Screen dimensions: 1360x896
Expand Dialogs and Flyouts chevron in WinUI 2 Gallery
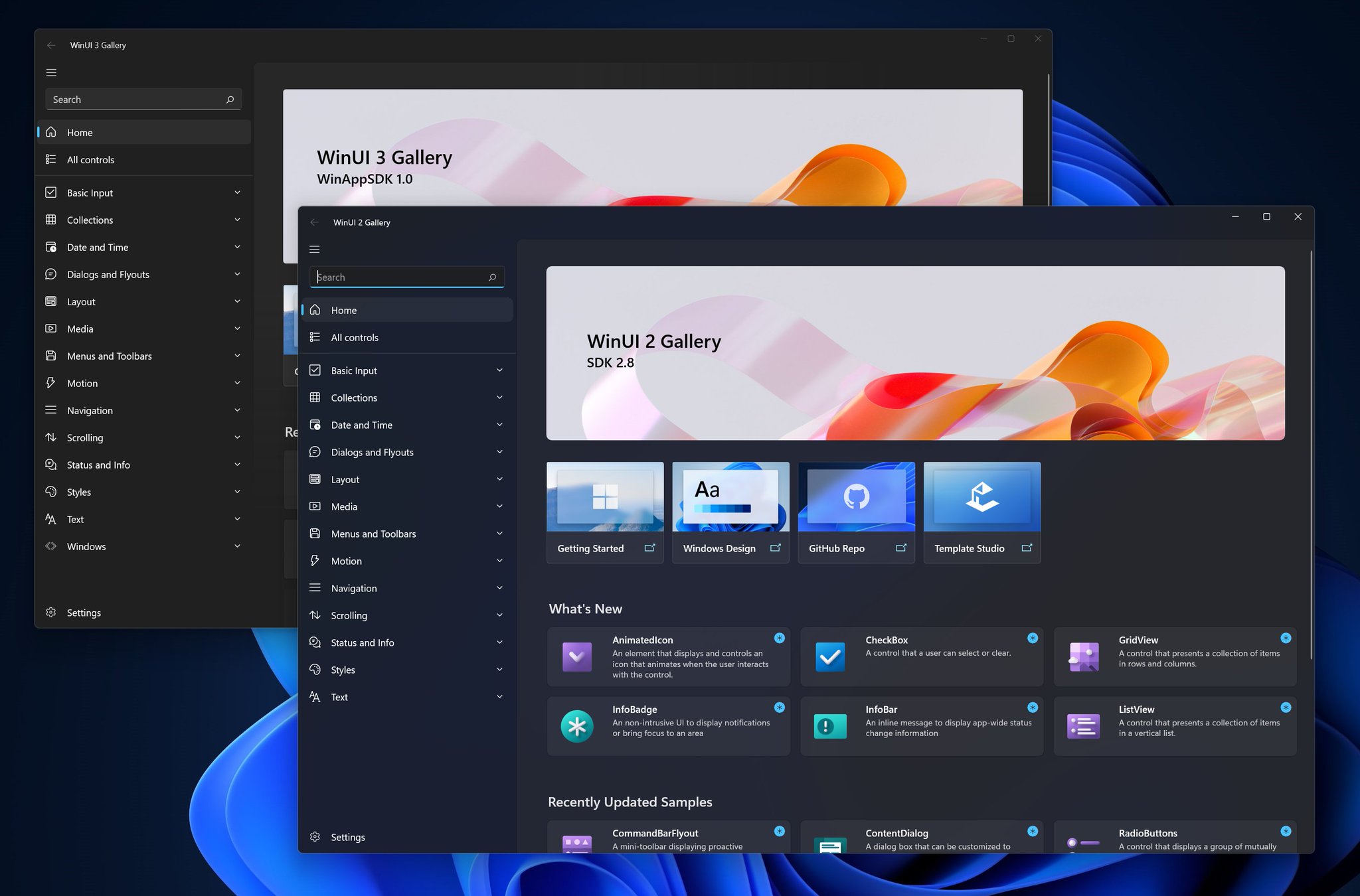pos(499,452)
